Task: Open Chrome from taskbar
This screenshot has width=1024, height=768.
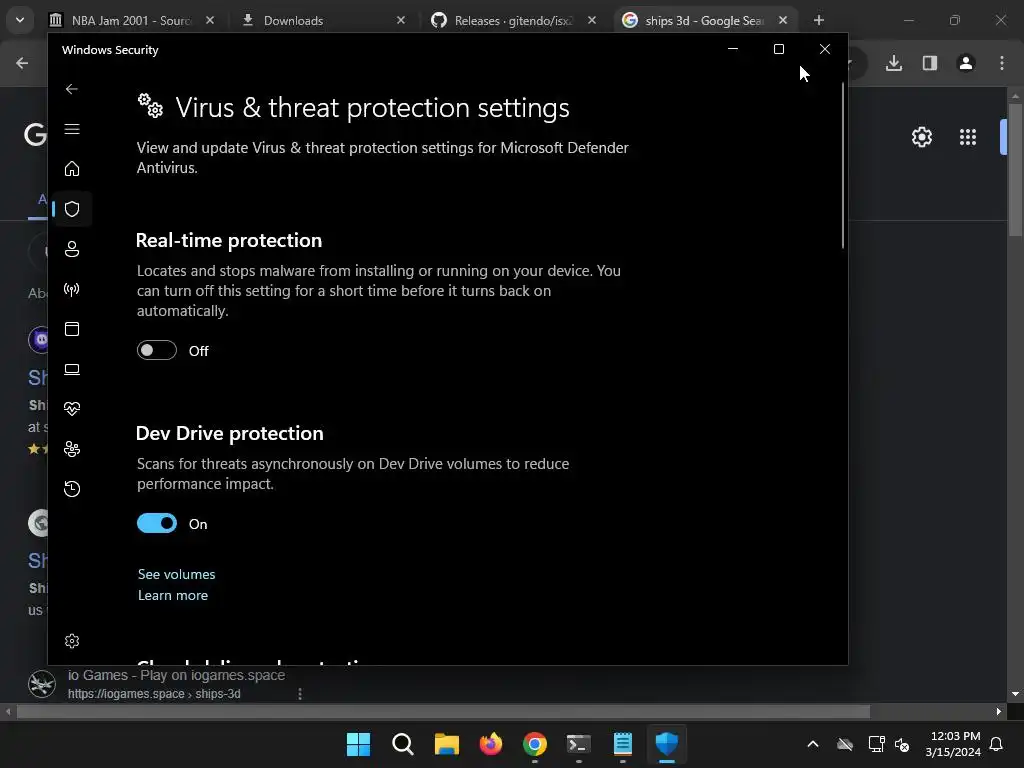Action: 535,744
